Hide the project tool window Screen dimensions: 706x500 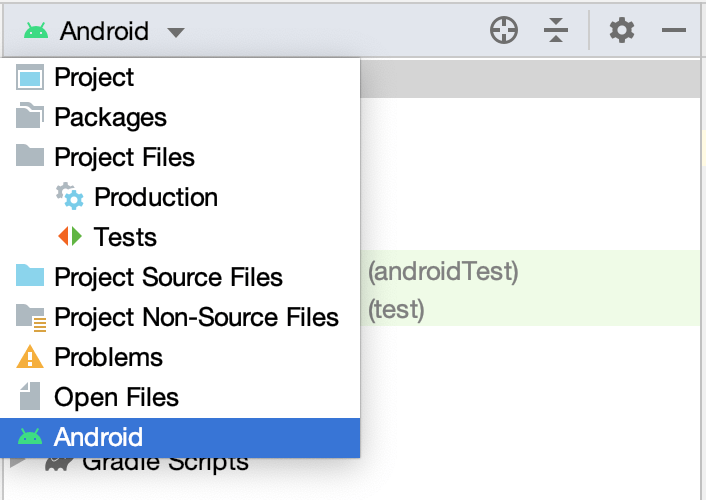[674, 31]
